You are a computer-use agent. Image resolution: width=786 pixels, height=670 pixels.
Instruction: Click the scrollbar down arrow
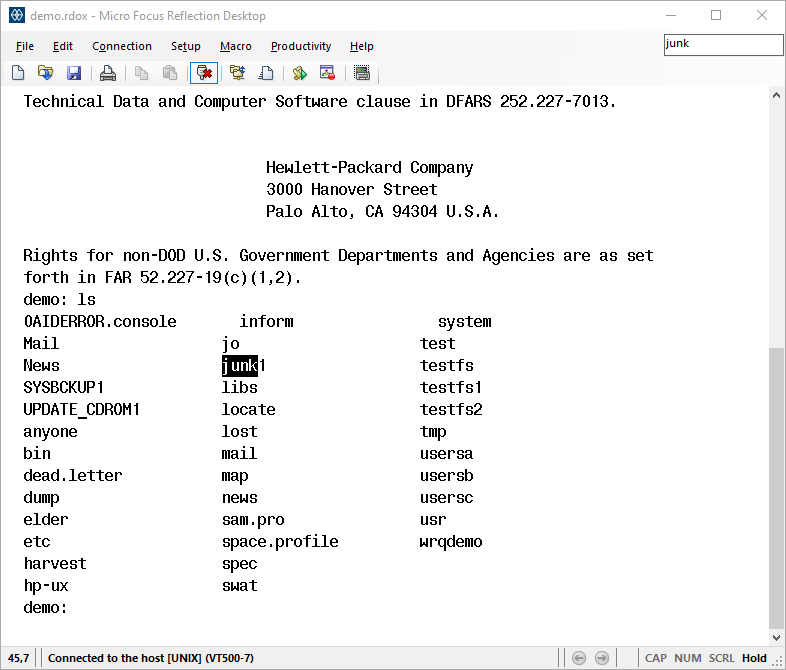776,638
